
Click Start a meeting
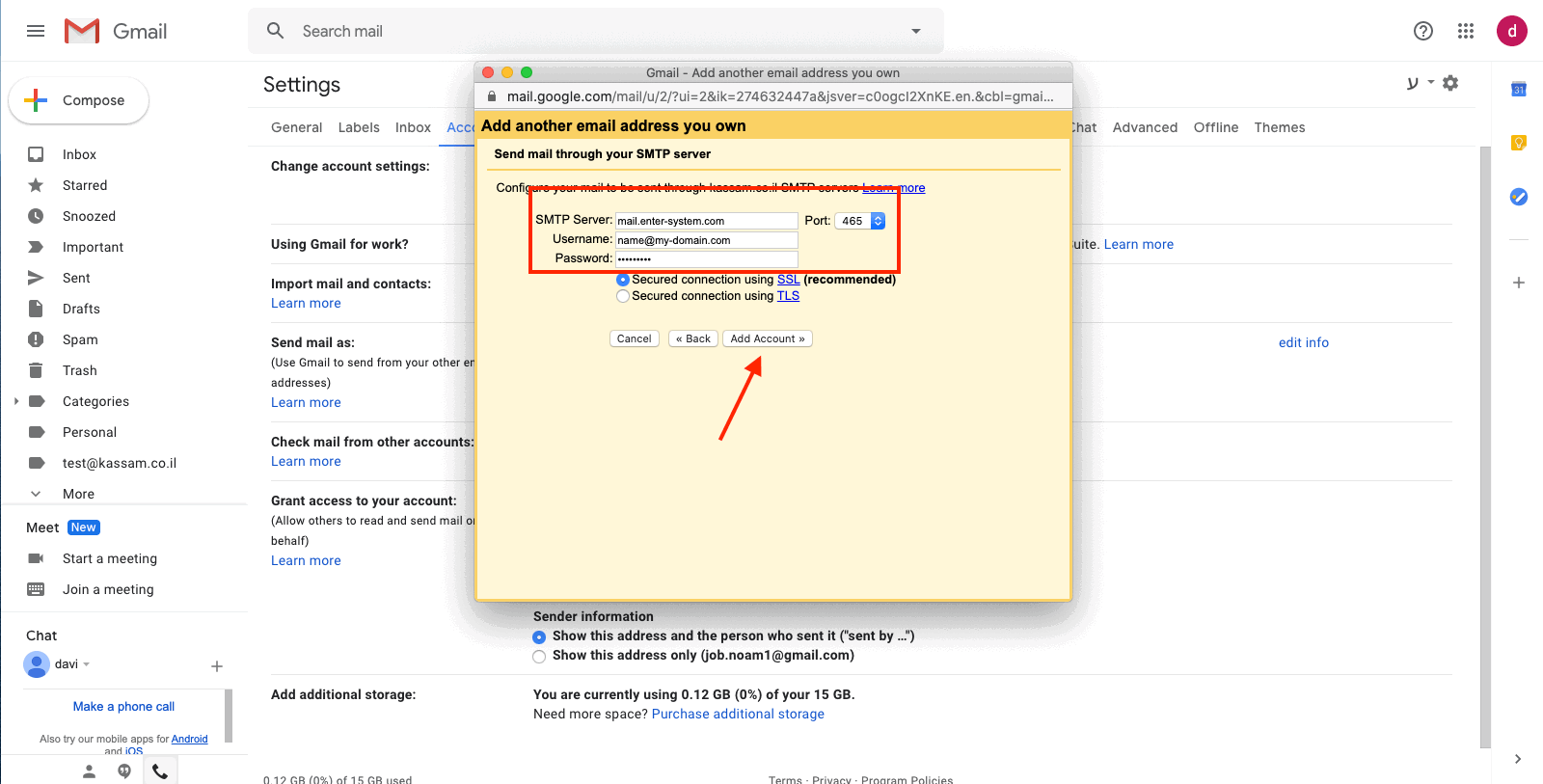click(110, 558)
